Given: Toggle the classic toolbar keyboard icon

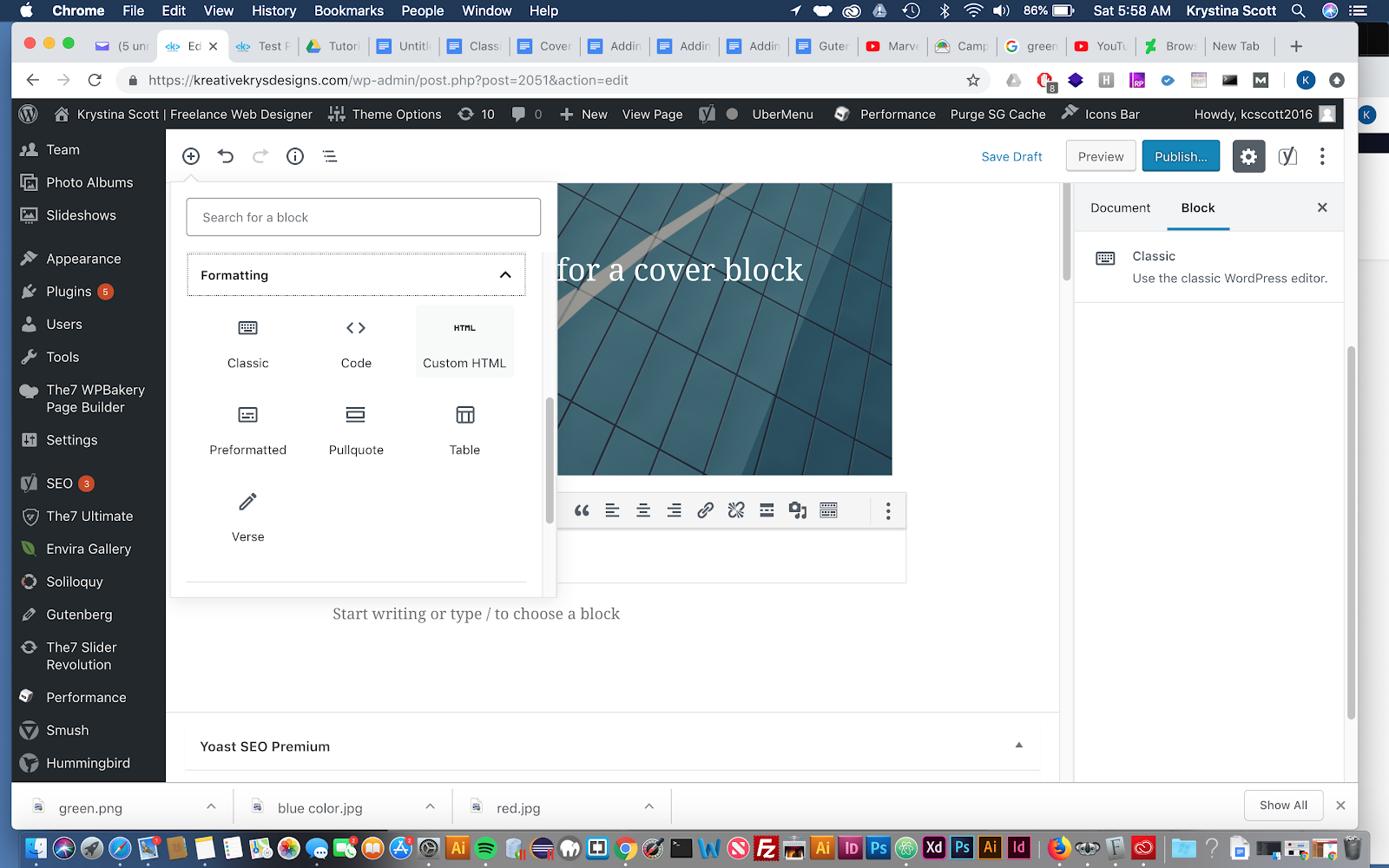Looking at the screenshot, I should 829,510.
